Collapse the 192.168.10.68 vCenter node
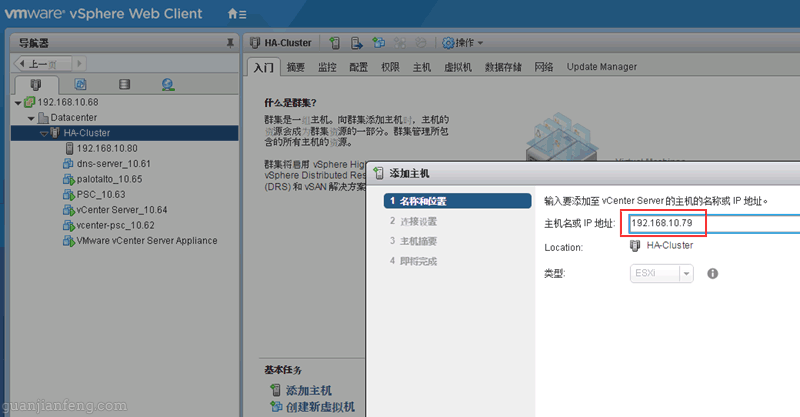The width and height of the screenshot is (800, 417). coord(18,103)
